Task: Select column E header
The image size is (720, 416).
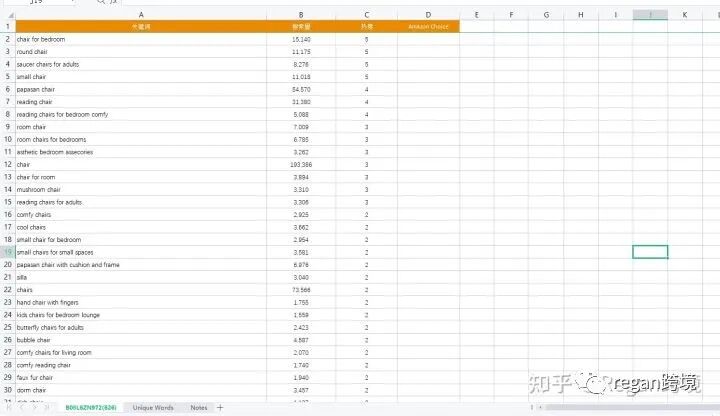Action: tap(477, 15)
